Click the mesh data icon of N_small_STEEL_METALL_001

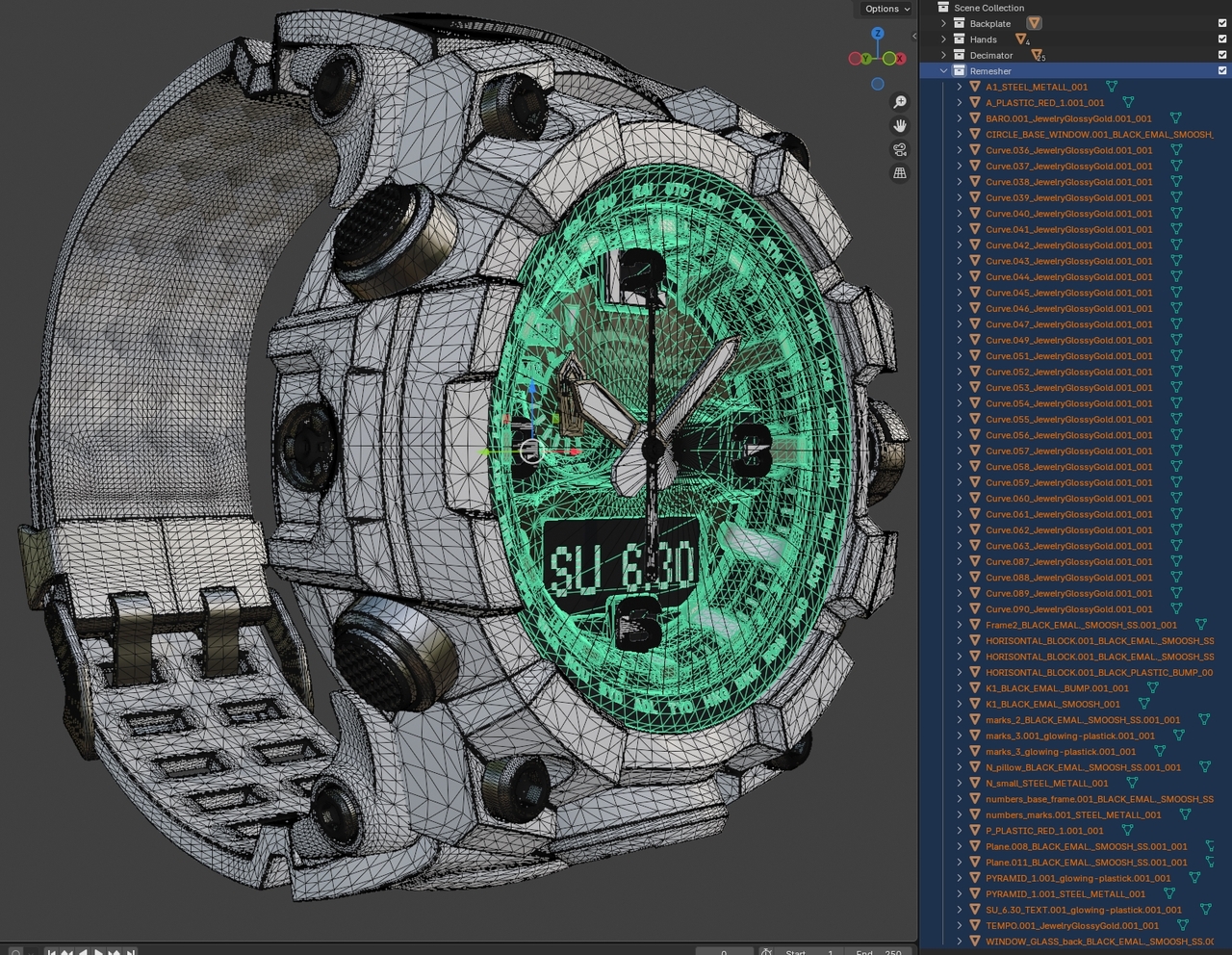tap(1132, 783)
